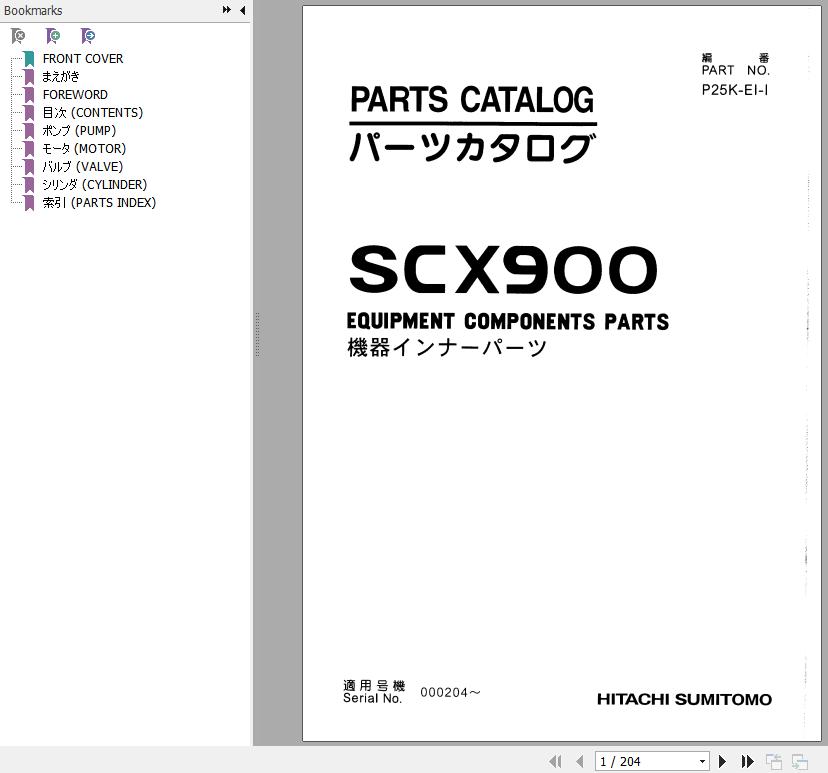This screenshot has width=828, height=773.
Task: Click the SCX900 model title
Action: click(x=503, y=269)
